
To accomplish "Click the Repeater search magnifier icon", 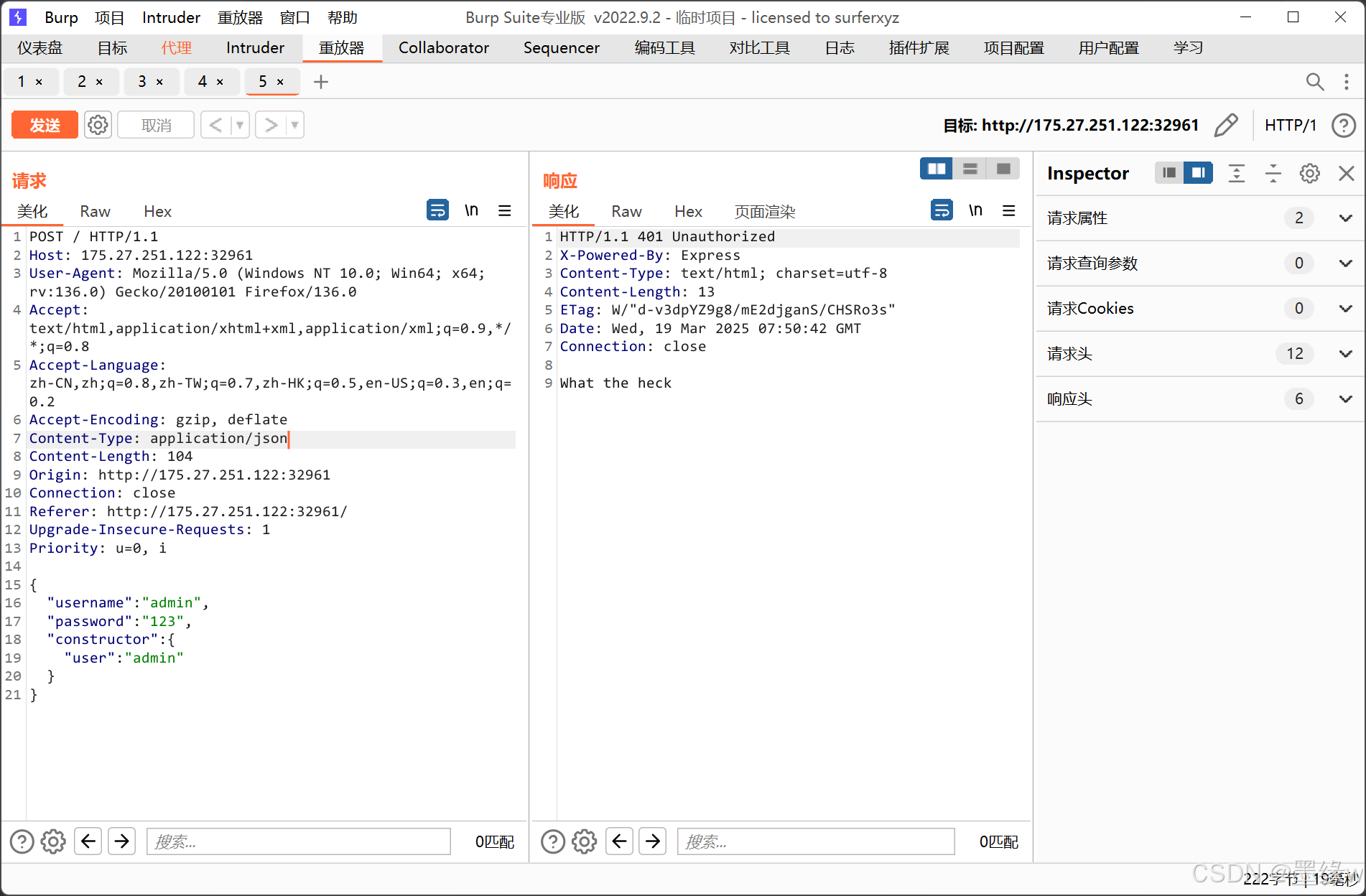I will tap(1314, 82).
